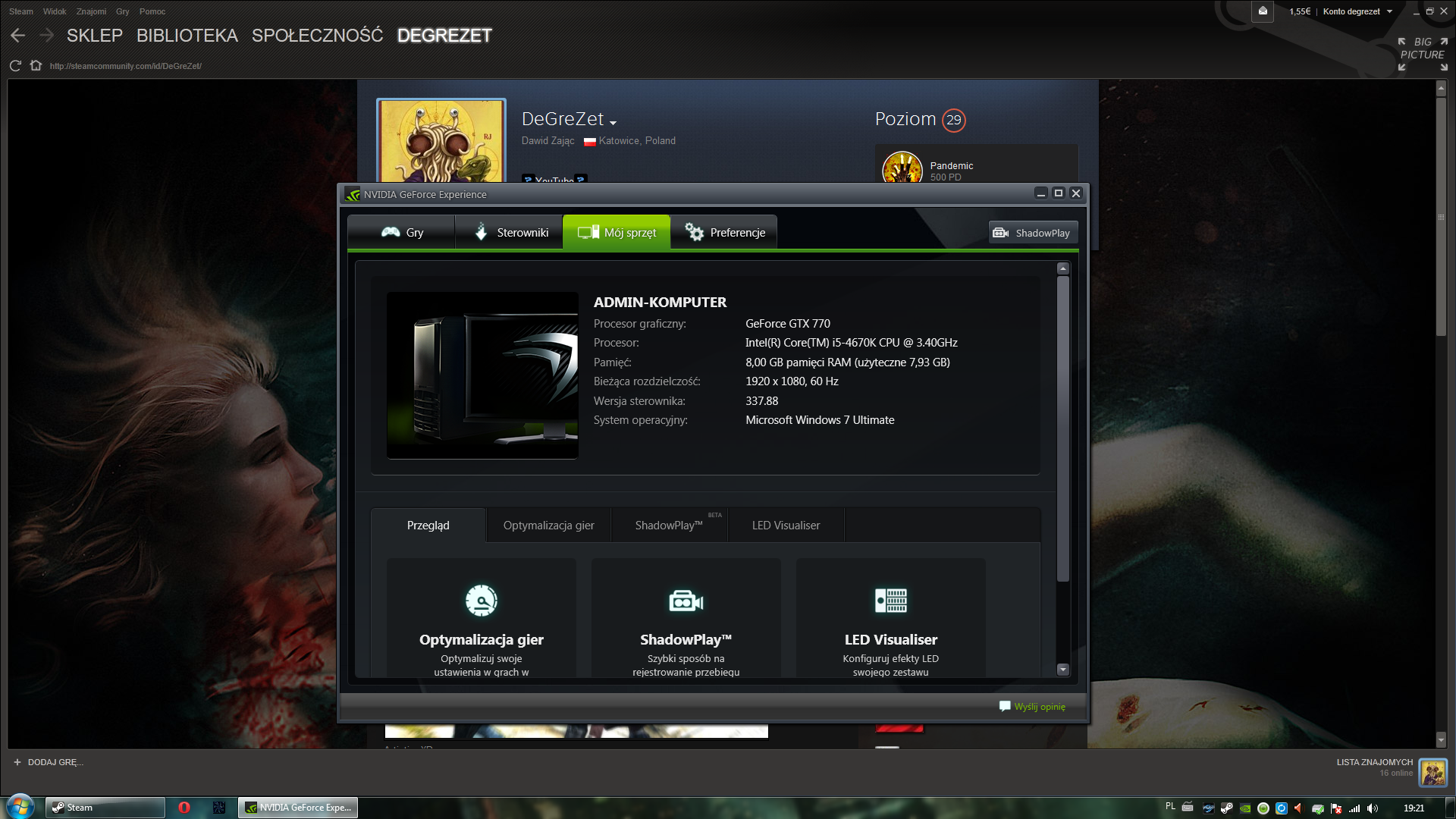
Task: Minimize the NVIDIA GeForce Experience window
Action: pyautogui.click(x=1041, y=193)
